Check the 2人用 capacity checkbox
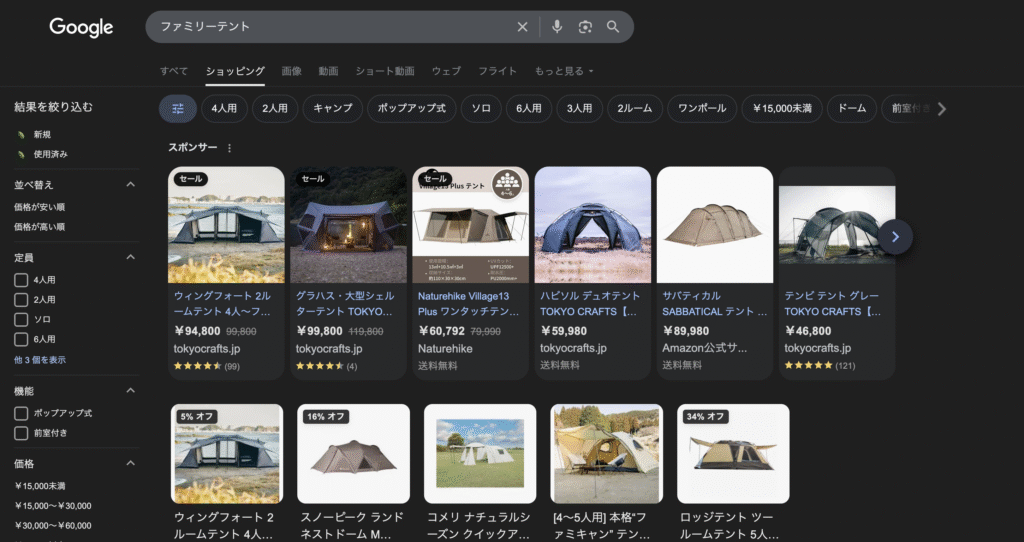The image size is (1024, 542). (x=21, y=300)
